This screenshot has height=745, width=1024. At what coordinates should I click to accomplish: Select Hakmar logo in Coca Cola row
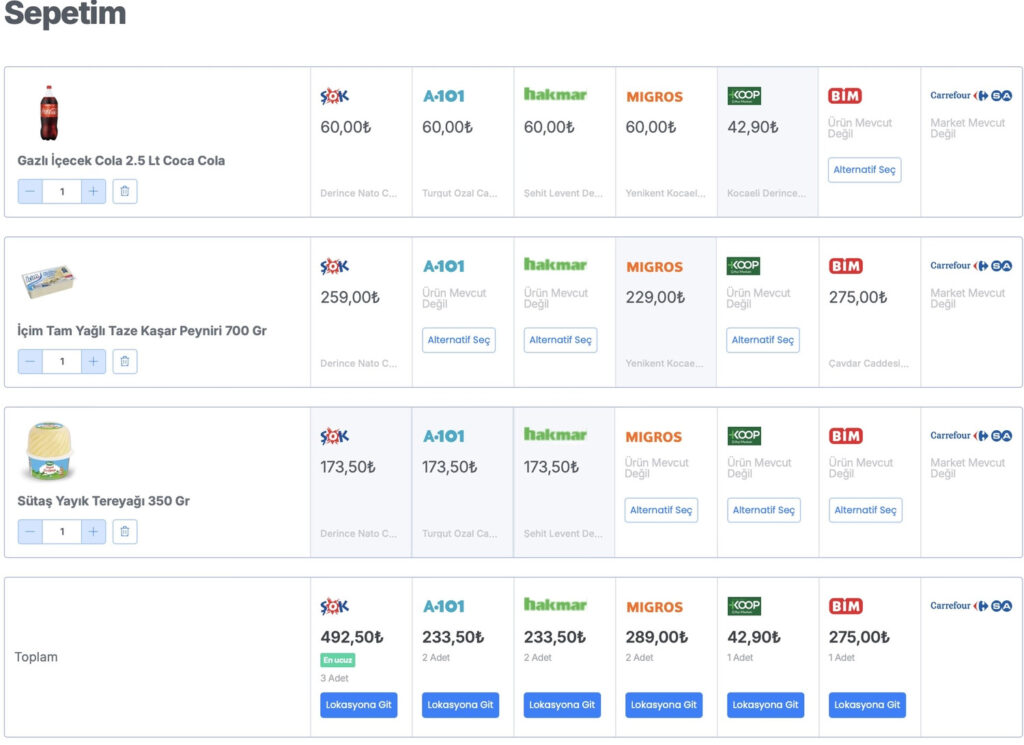click(555, 95)
